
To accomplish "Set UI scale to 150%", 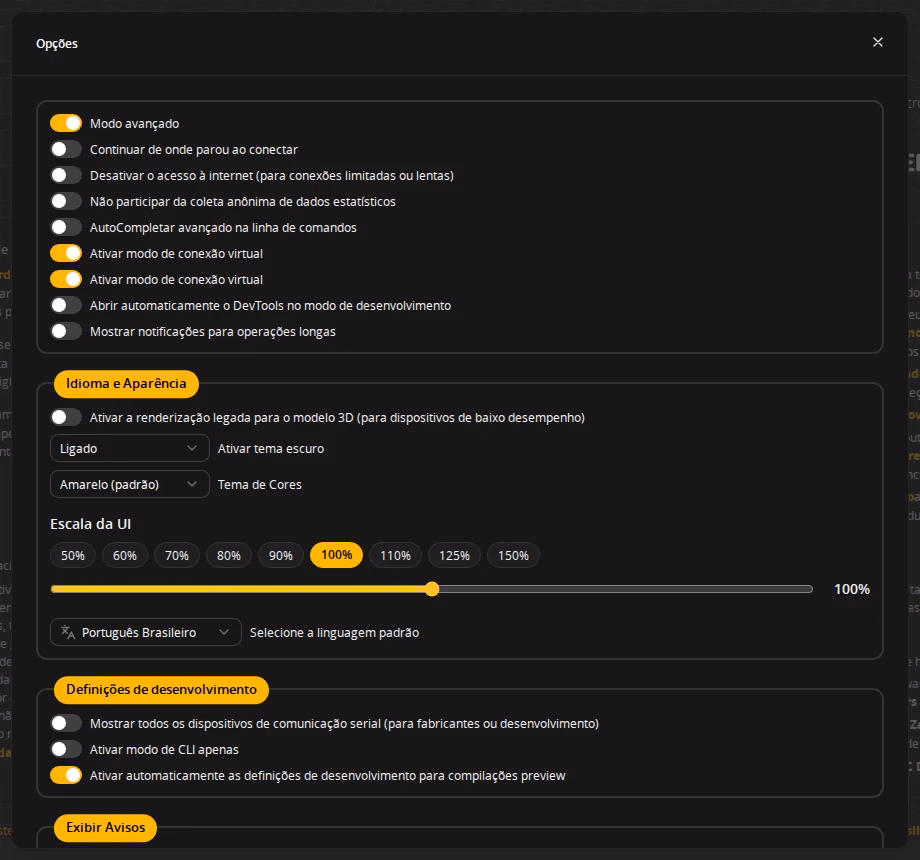I will pos(513,555).
